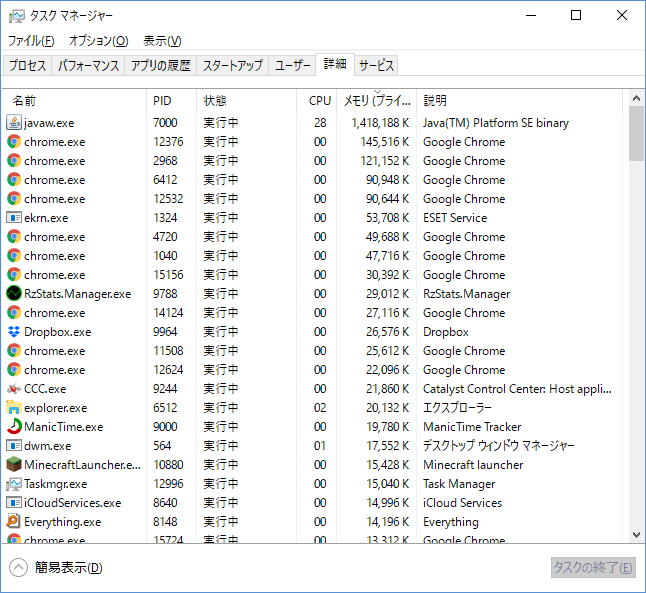Sort by the PID column header
This screenshot has width=646, height=593.
tap(171, 101)
